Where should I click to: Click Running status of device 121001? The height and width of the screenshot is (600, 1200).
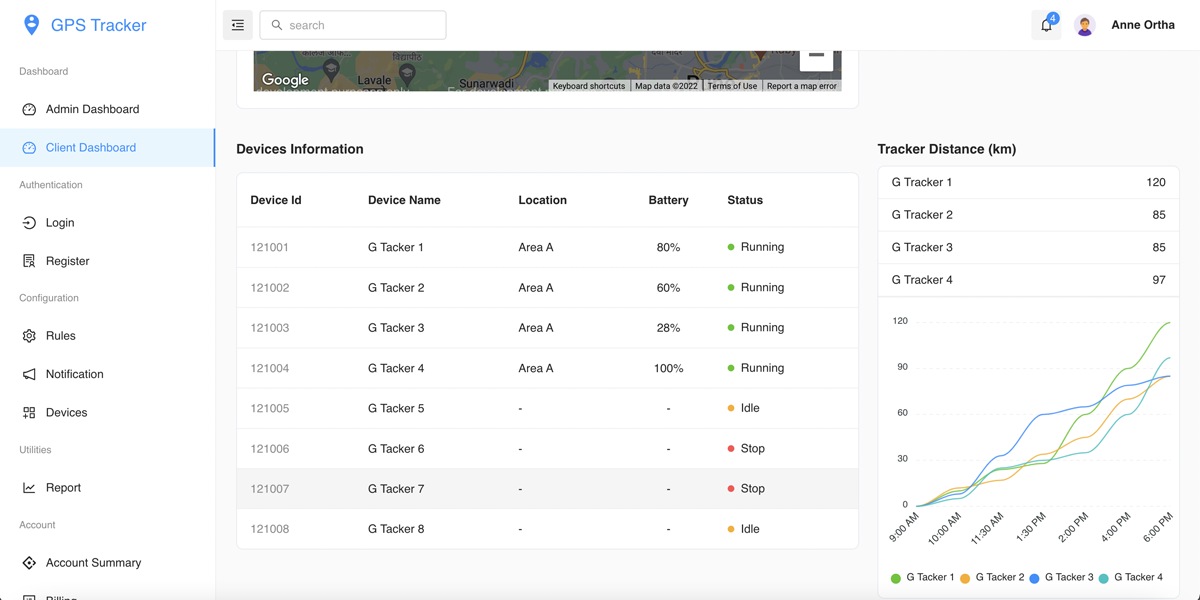[756, 247]
